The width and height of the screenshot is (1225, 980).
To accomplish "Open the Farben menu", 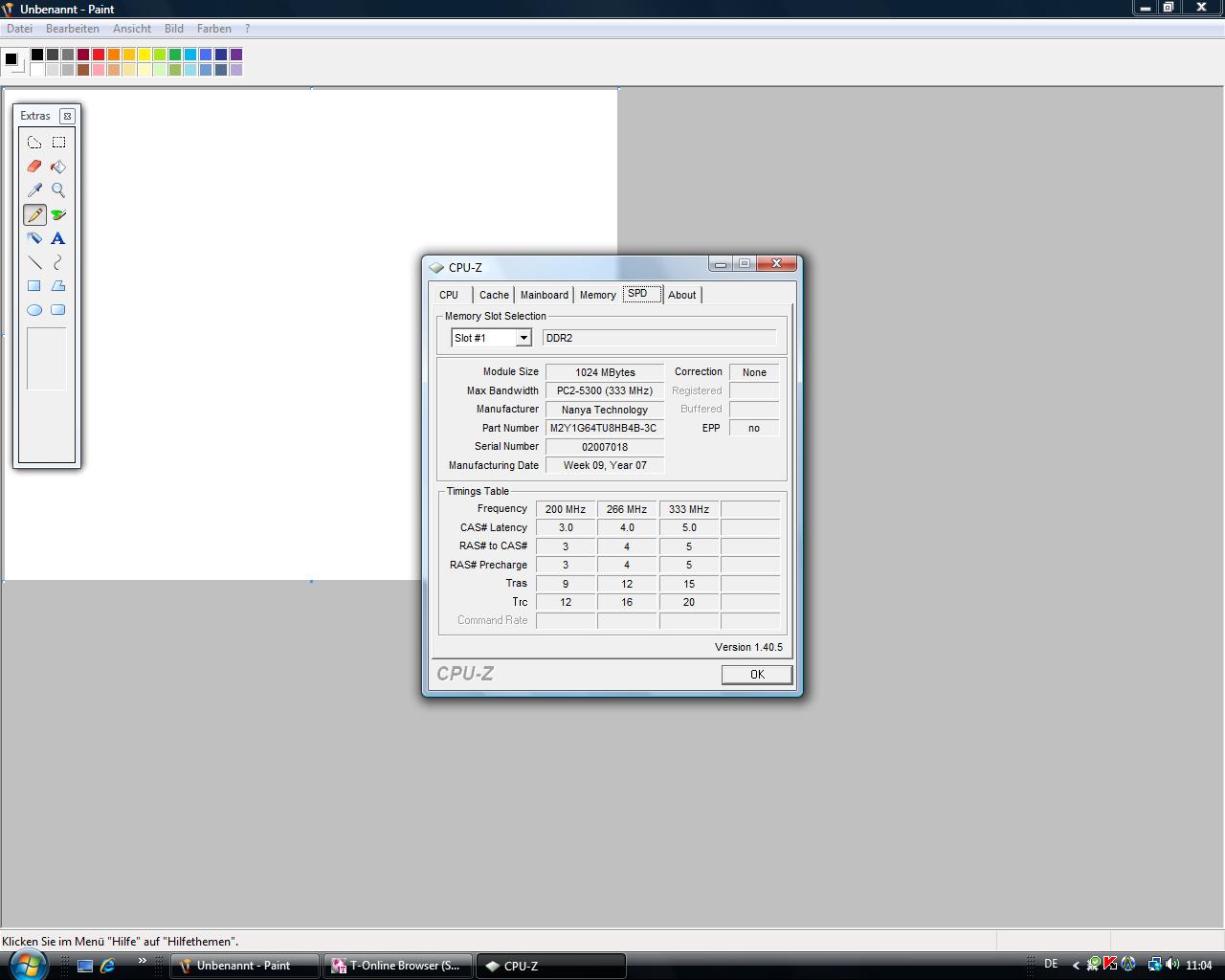I will click(214, 29).
